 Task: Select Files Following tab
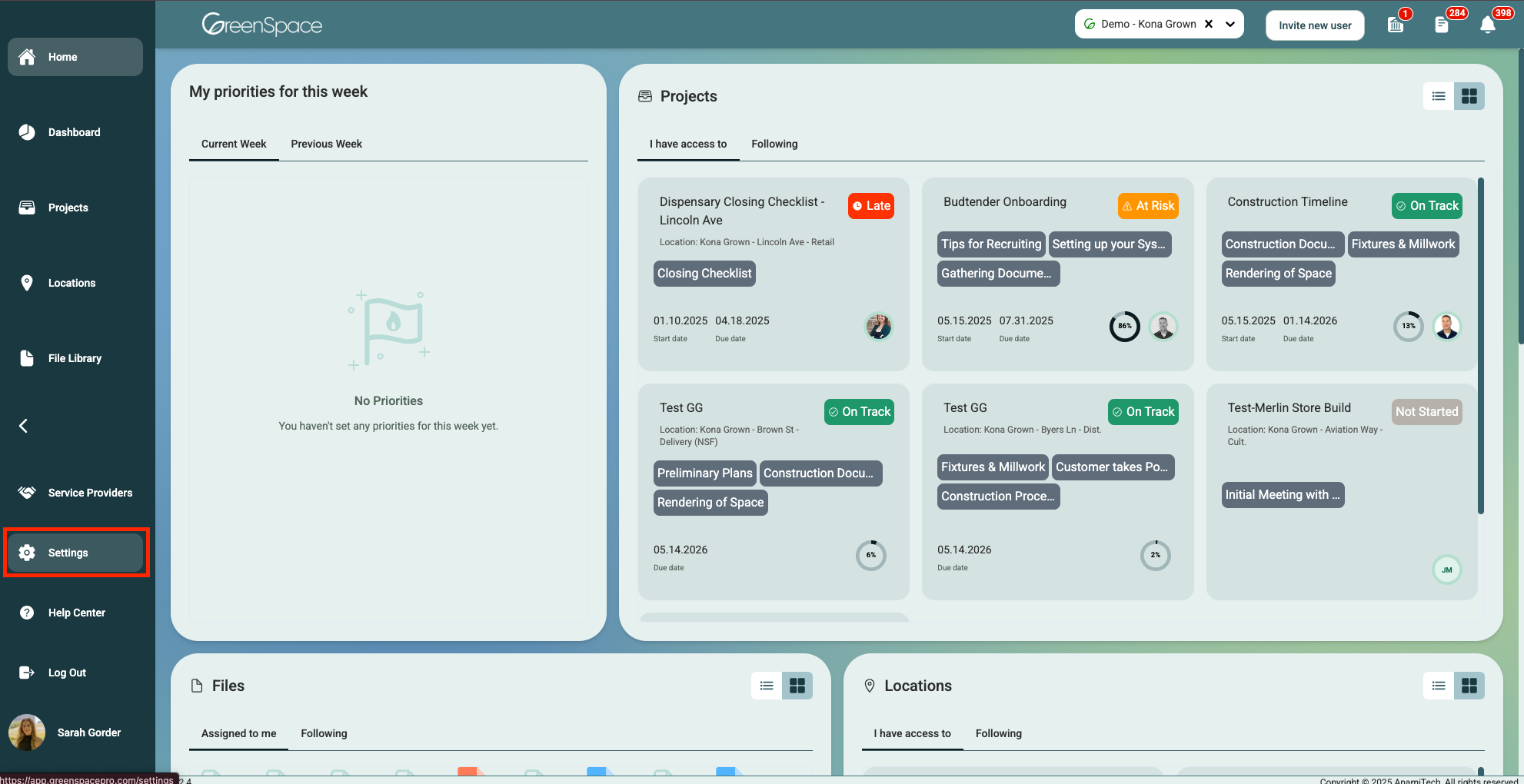click(324, 733)
